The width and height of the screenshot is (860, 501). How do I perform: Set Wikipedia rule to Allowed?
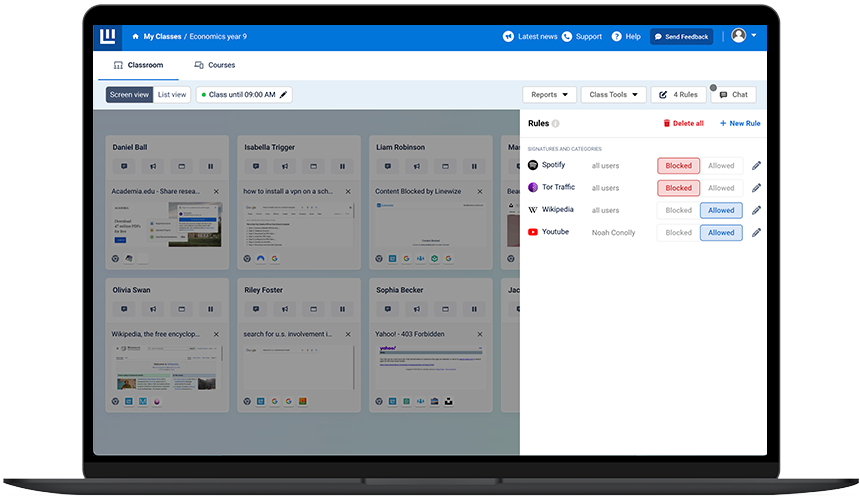pyautogui.click(x=721, y=210)
